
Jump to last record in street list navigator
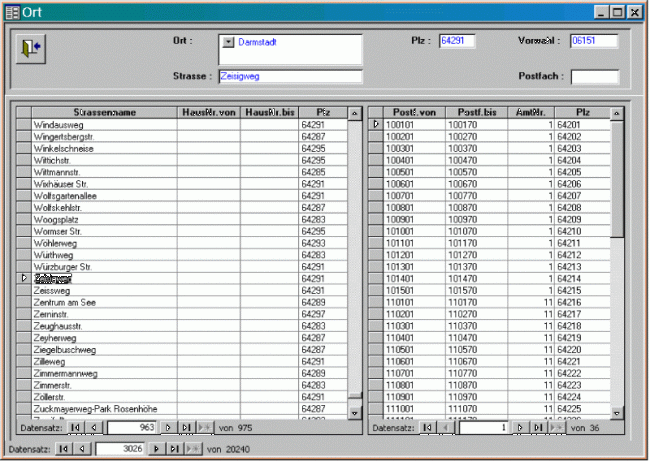[x=185, y=427]
